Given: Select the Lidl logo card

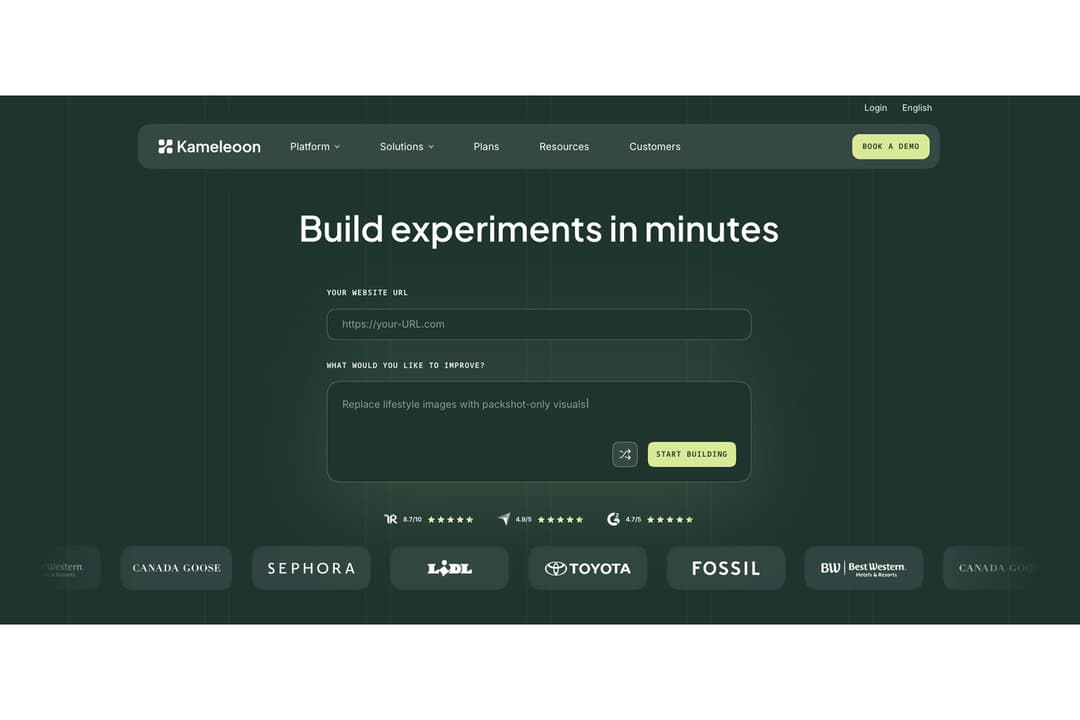Looking at the screenshot, I should pos(449,568).
